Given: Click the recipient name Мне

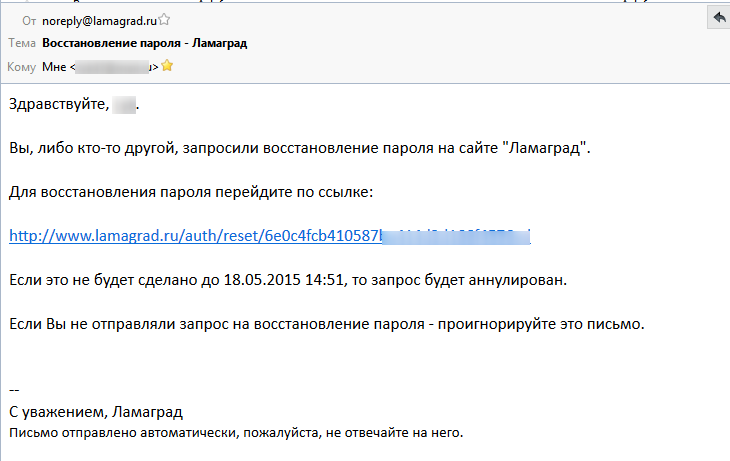Looking at the screenshot, I should coord(54,67).
